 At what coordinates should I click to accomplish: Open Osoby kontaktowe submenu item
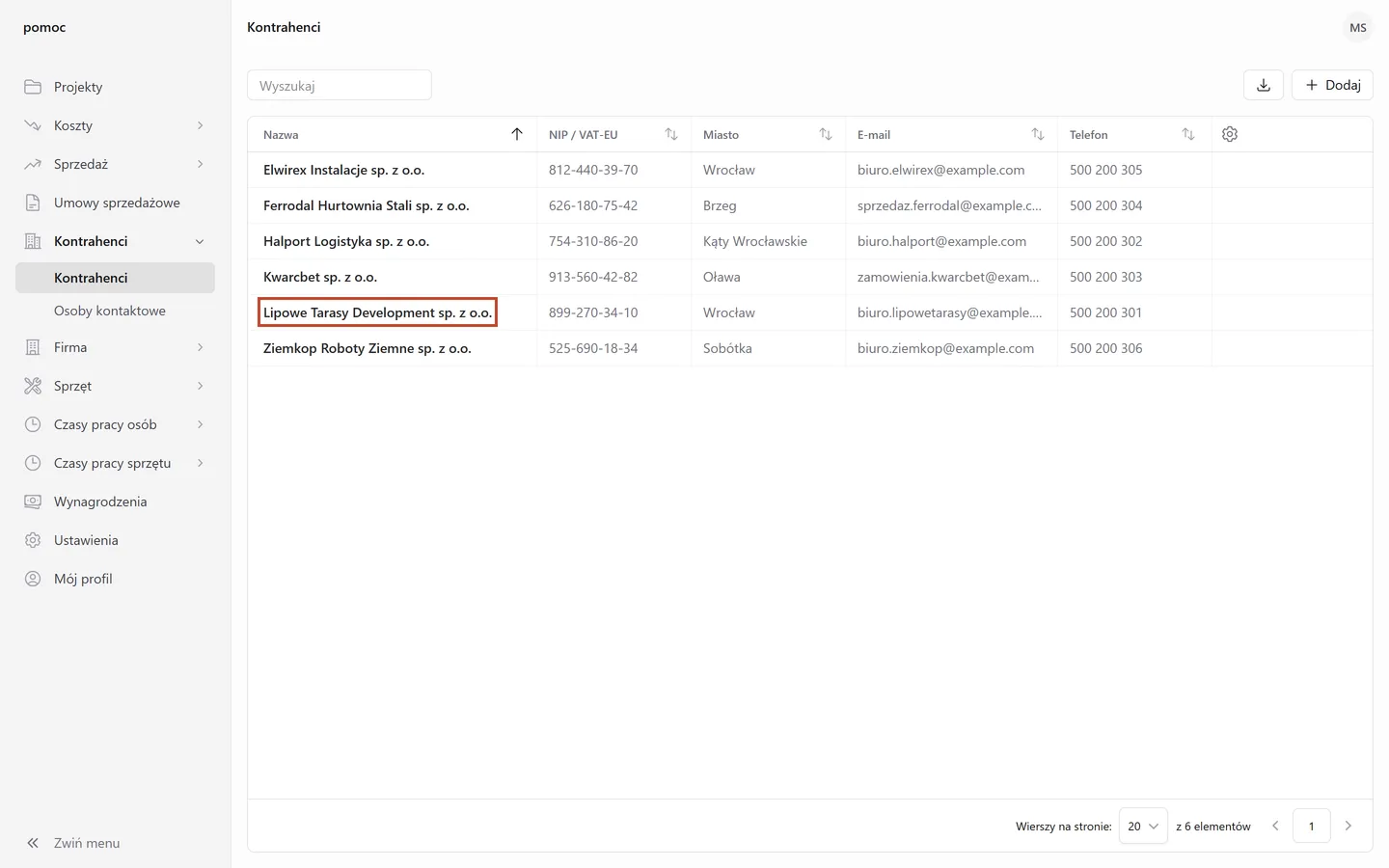[x=115, y=311]
